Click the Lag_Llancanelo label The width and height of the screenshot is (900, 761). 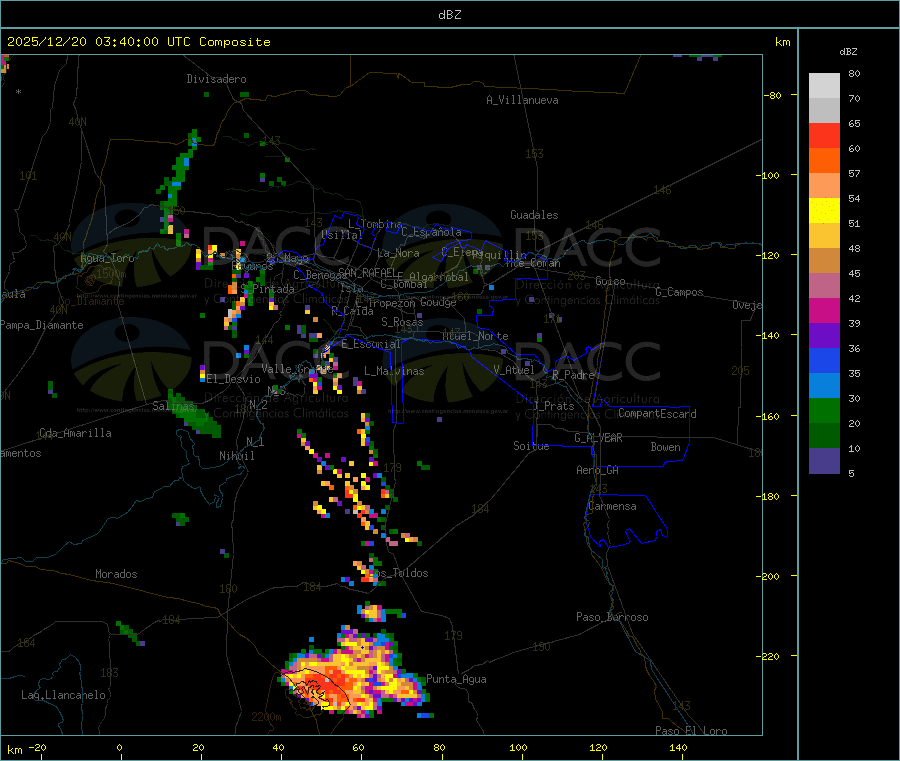point(63,695)
